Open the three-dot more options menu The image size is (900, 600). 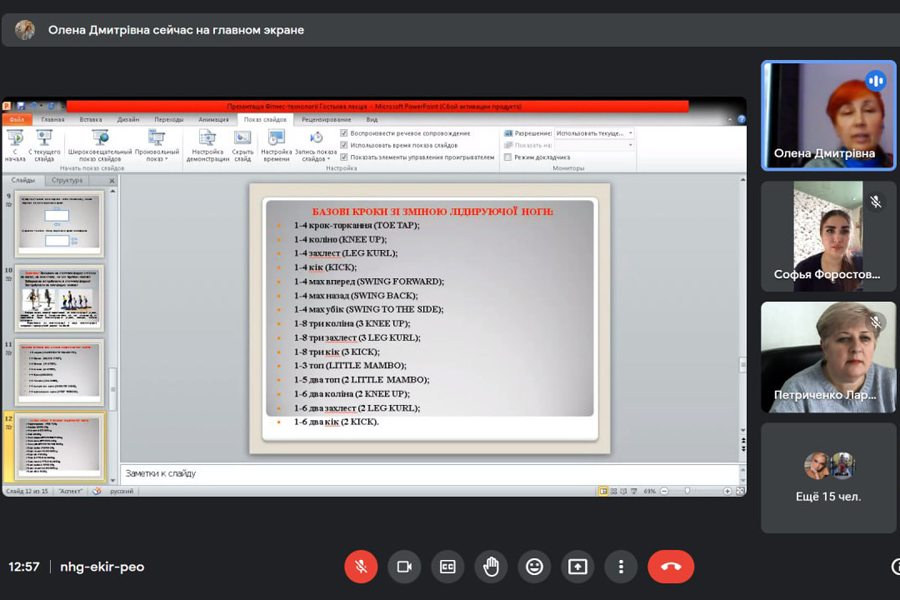pyautogui.click(x=621, y=567)
